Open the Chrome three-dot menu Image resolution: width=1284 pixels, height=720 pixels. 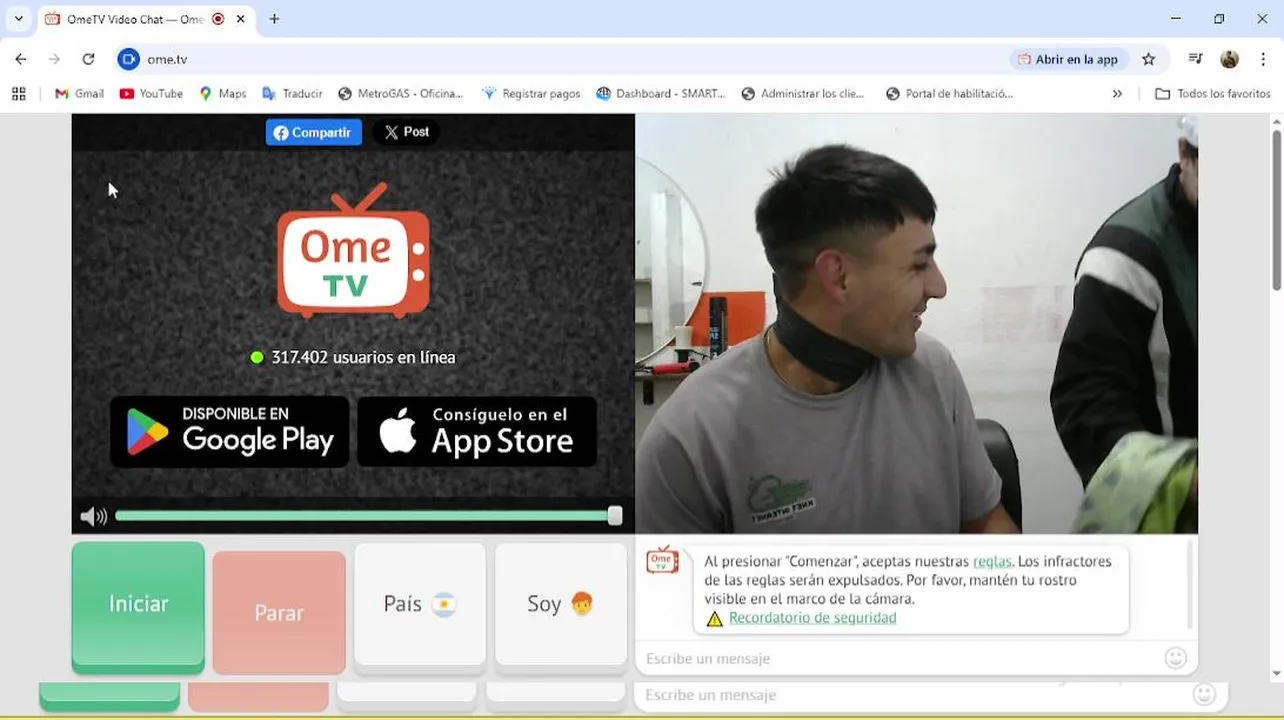1264,59
